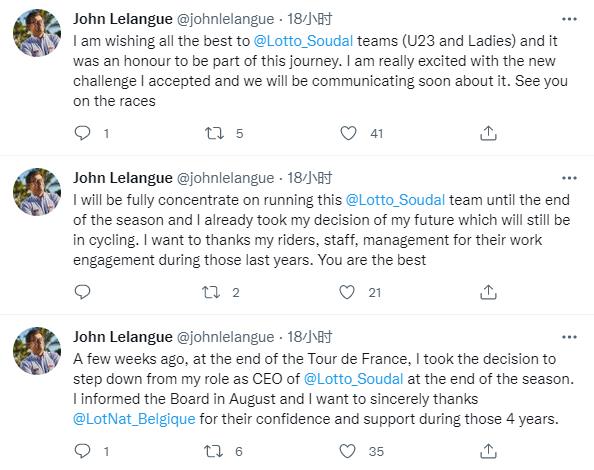
Task: Reply to the 'step down as CEO' tweet
Action: click(x=82, y=451)
